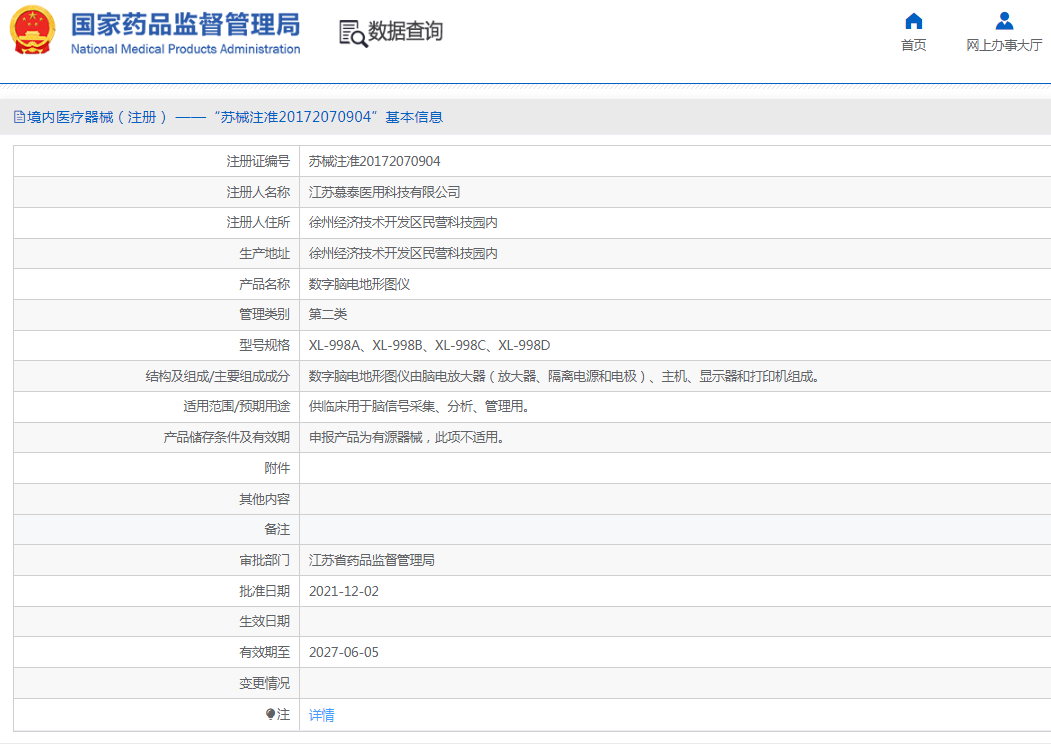Viewport: 1051px width, 744px height.
Task: Click the 批准日期 label
Action: pyautogui.click(x=265, y=591)
